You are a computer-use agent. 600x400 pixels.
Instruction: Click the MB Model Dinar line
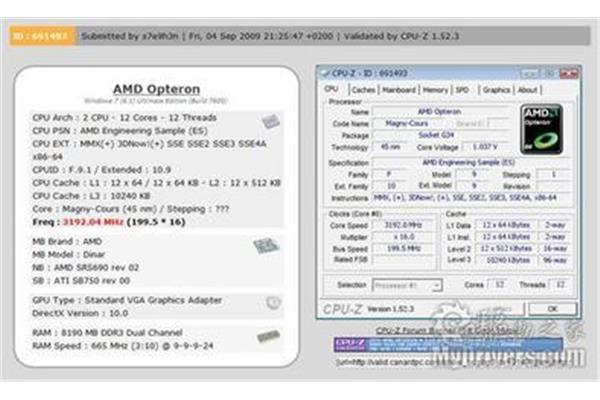click(x=68, y=255)
